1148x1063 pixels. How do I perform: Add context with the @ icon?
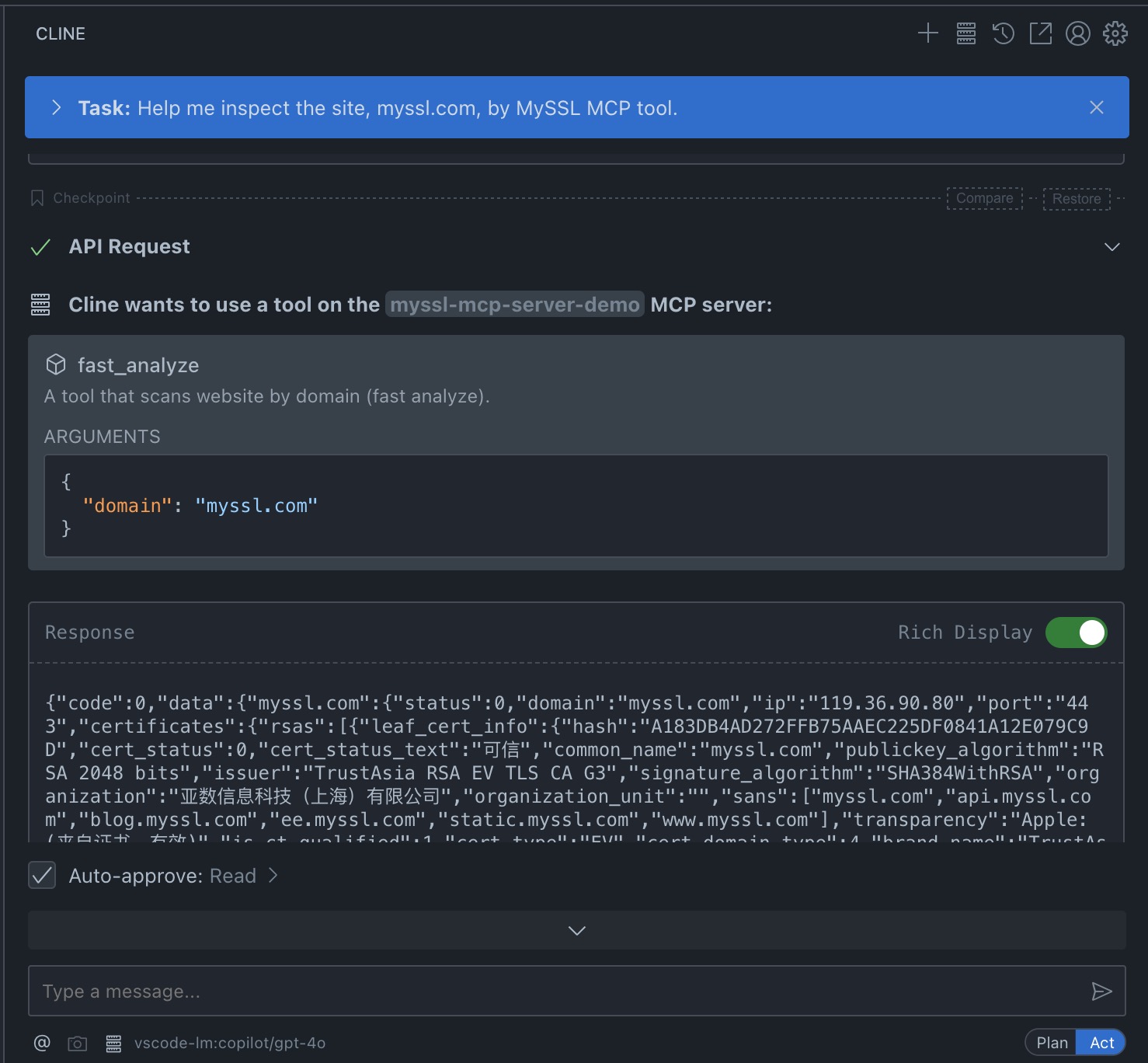pos(42,1043)
